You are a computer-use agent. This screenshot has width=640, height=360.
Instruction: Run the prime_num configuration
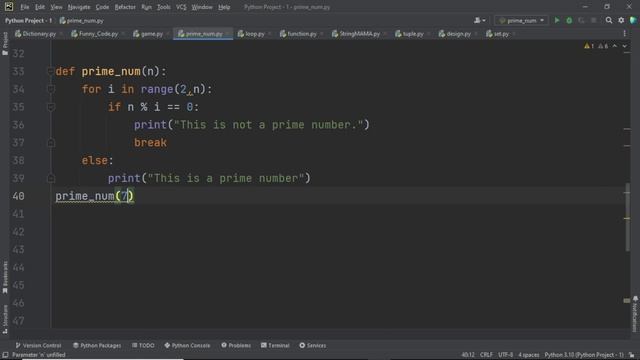(557, 20)
